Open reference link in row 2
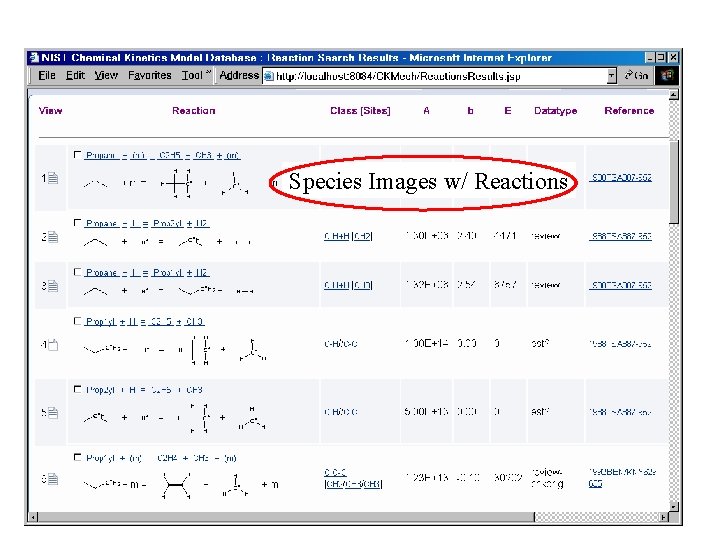The width and height of the screenshot is (720, 540). (621, 236)
